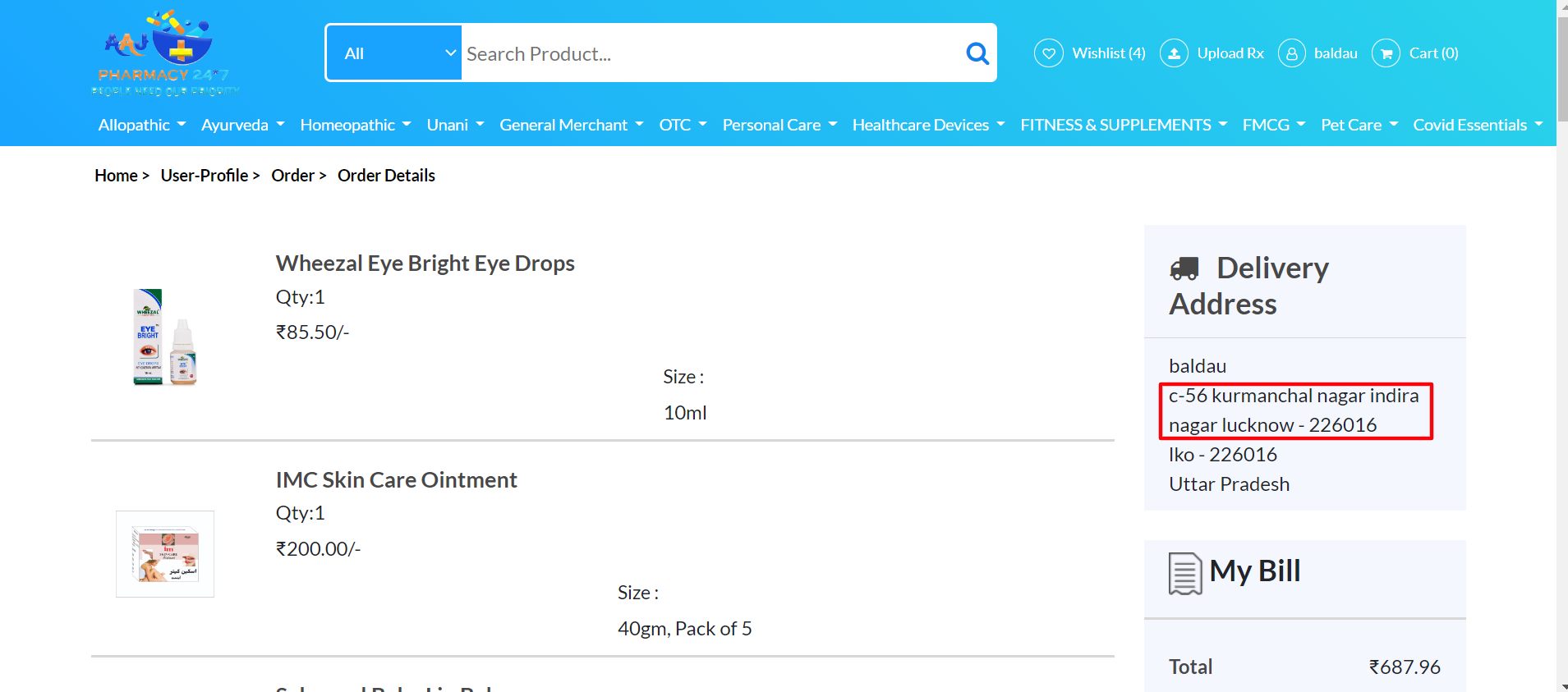1568x692 pixels.
Task: Expand the Homeopathic menu
Action: (356, 125)
